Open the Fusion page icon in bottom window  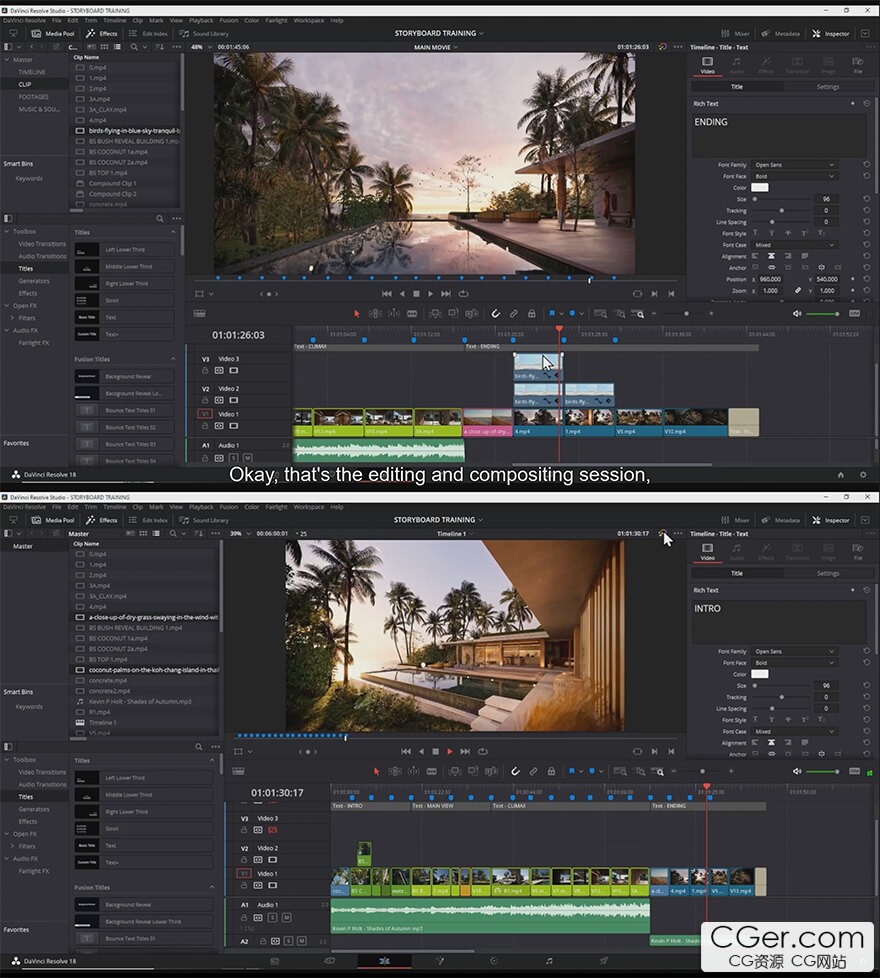[439, 961]
